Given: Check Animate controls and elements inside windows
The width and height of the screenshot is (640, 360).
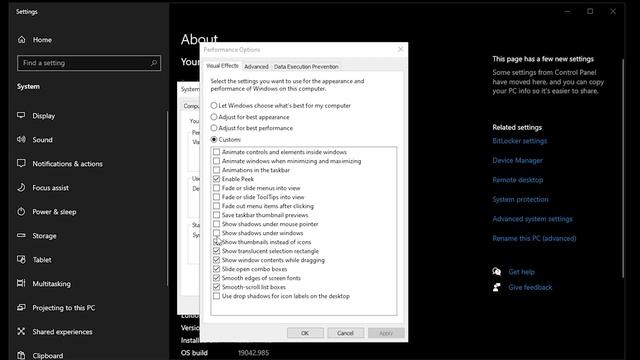Looking at the screenshot, I should (x=216, y=152).
